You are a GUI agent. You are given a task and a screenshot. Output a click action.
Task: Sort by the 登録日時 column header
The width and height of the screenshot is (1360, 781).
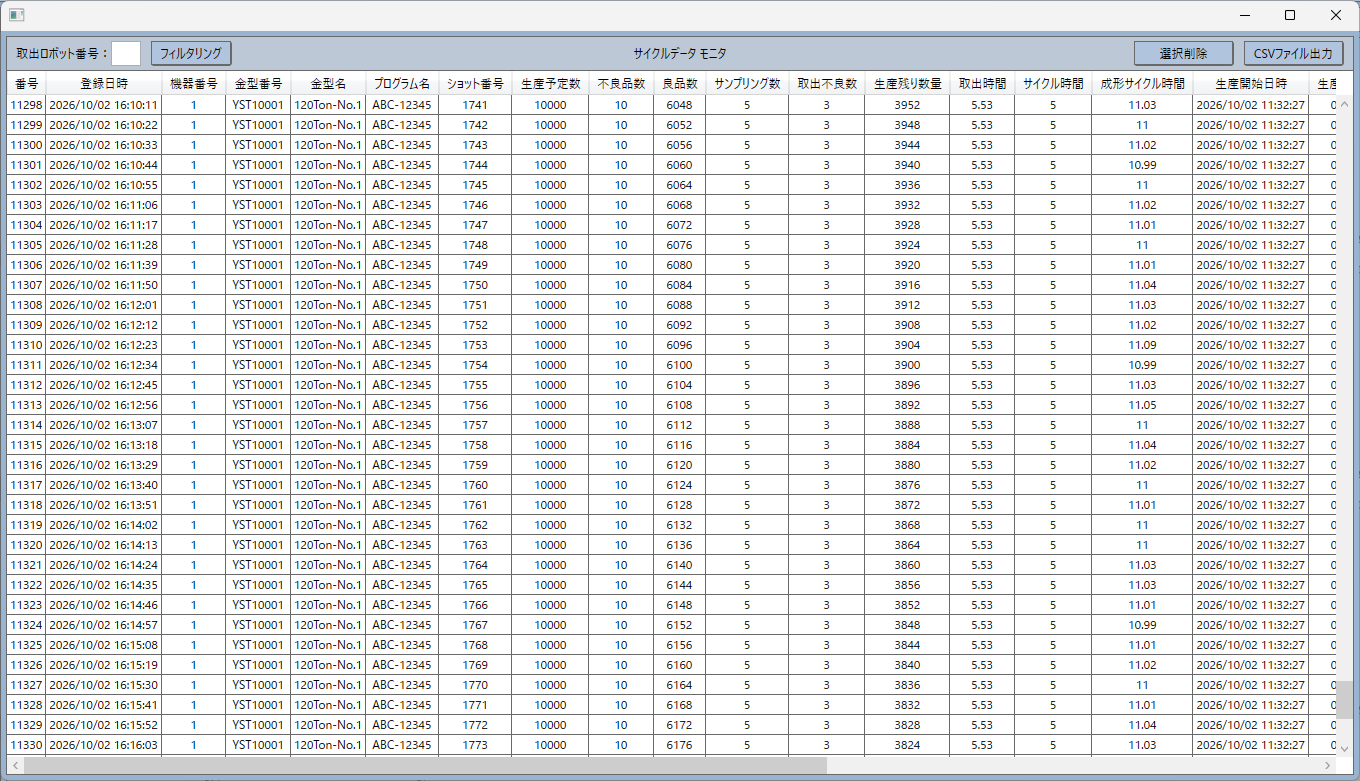pos(104,84)
